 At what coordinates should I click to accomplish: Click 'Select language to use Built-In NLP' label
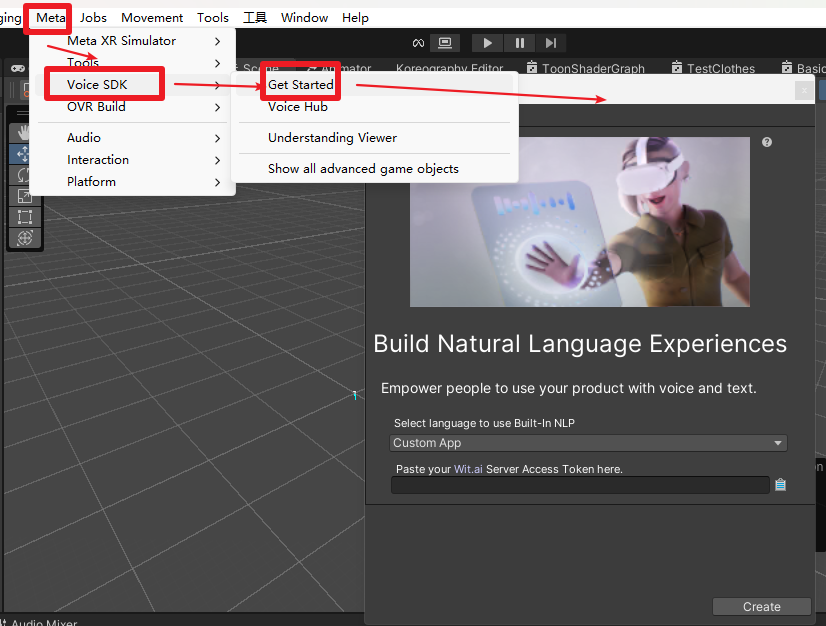click(484, 423)
